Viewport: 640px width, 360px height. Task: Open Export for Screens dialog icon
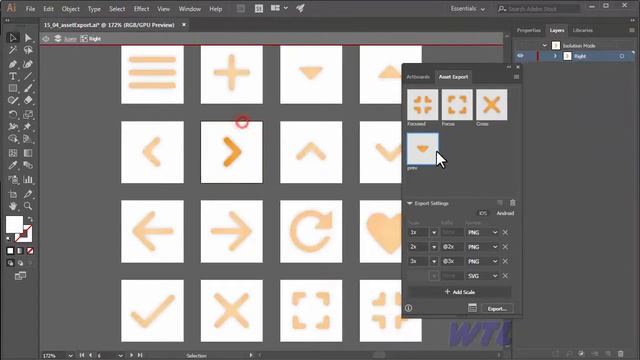pos(472,308)
